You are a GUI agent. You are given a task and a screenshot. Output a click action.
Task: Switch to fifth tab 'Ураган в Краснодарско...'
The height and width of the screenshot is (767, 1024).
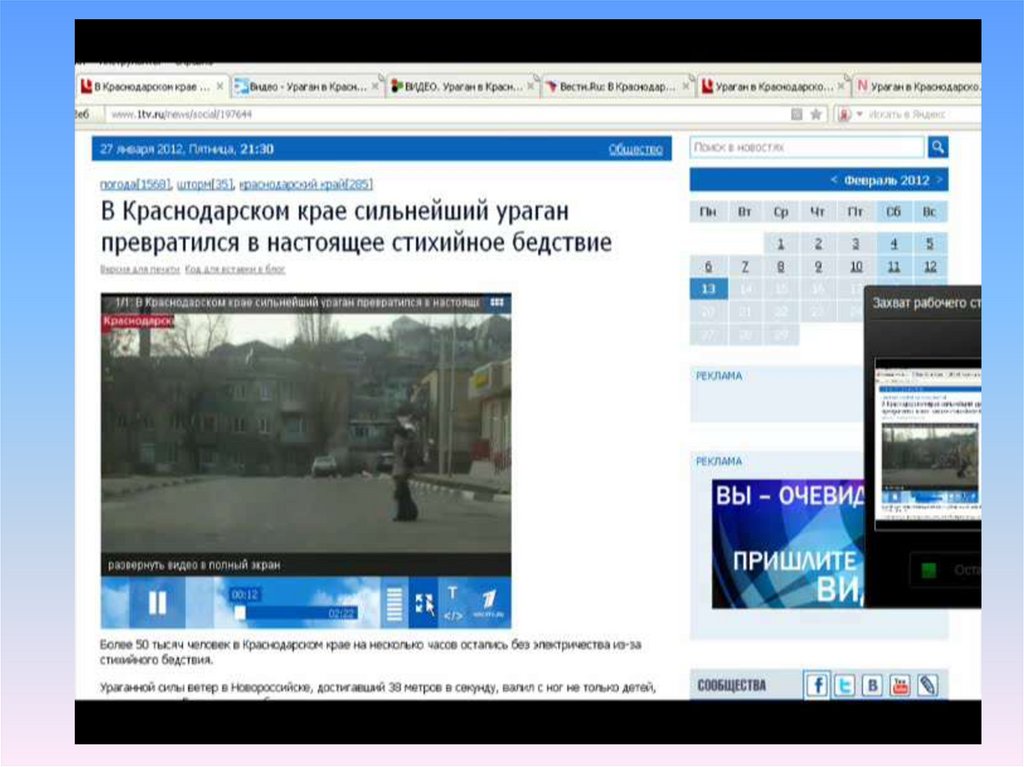point(774,86)
